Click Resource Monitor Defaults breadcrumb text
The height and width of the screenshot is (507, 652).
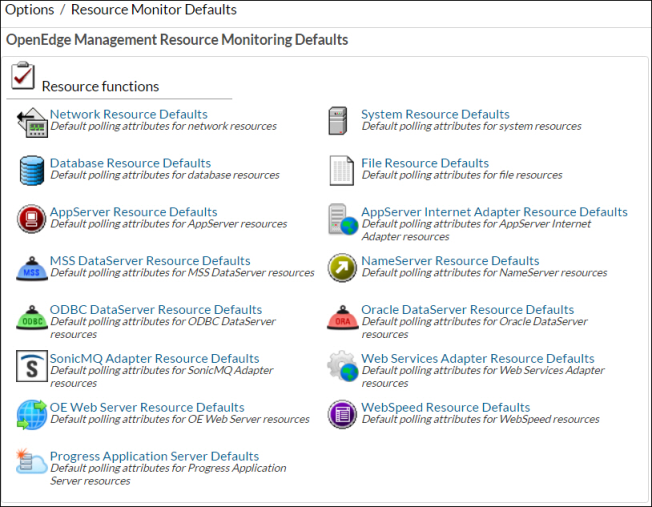(153, 10)
